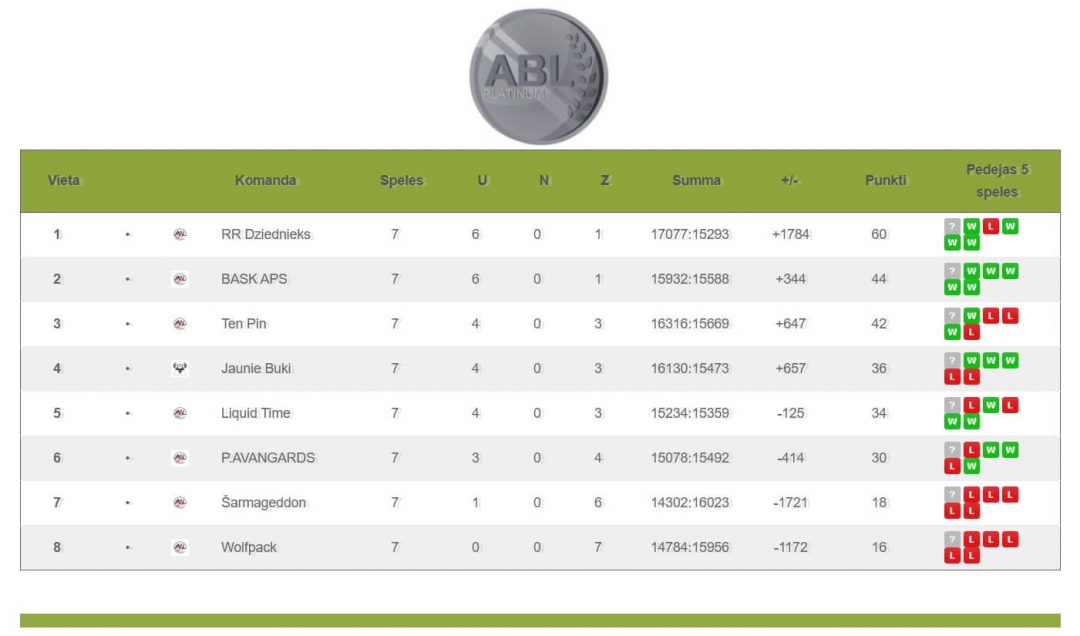Select score 15932:15588 for BASK APS
The image size is (1080, 636).
[x=689, y=279]
